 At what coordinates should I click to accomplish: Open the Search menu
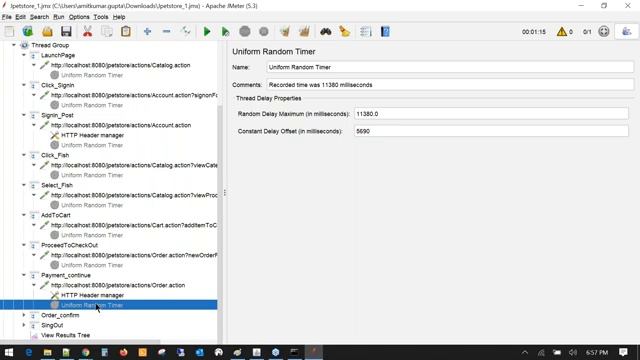(x=39, y=17)
